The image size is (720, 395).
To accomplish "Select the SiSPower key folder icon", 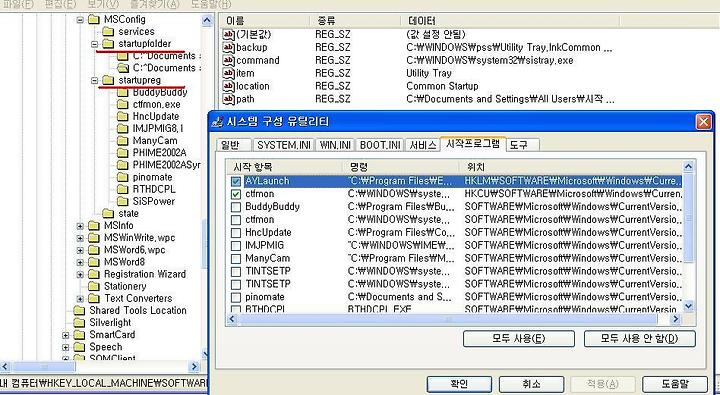I will click(123, 201).
